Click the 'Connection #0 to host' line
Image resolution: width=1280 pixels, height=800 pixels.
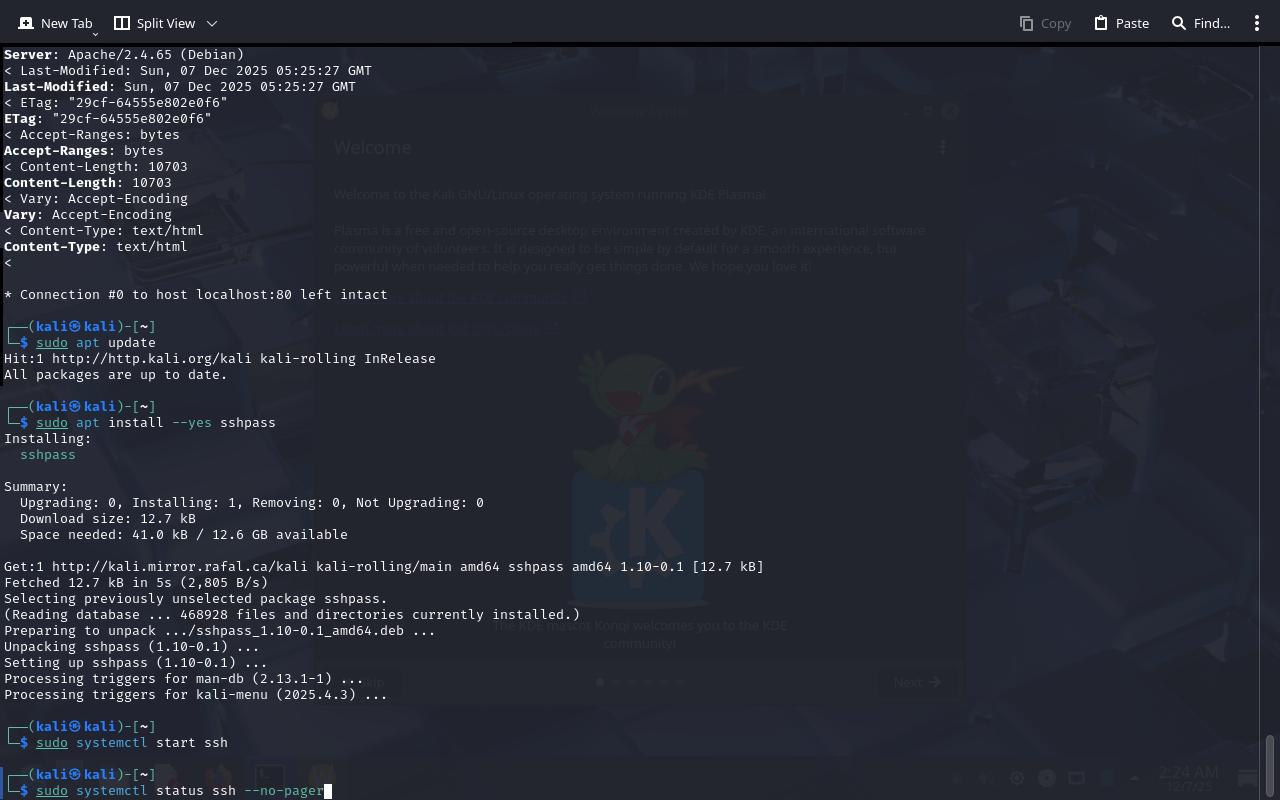(196, 295)
